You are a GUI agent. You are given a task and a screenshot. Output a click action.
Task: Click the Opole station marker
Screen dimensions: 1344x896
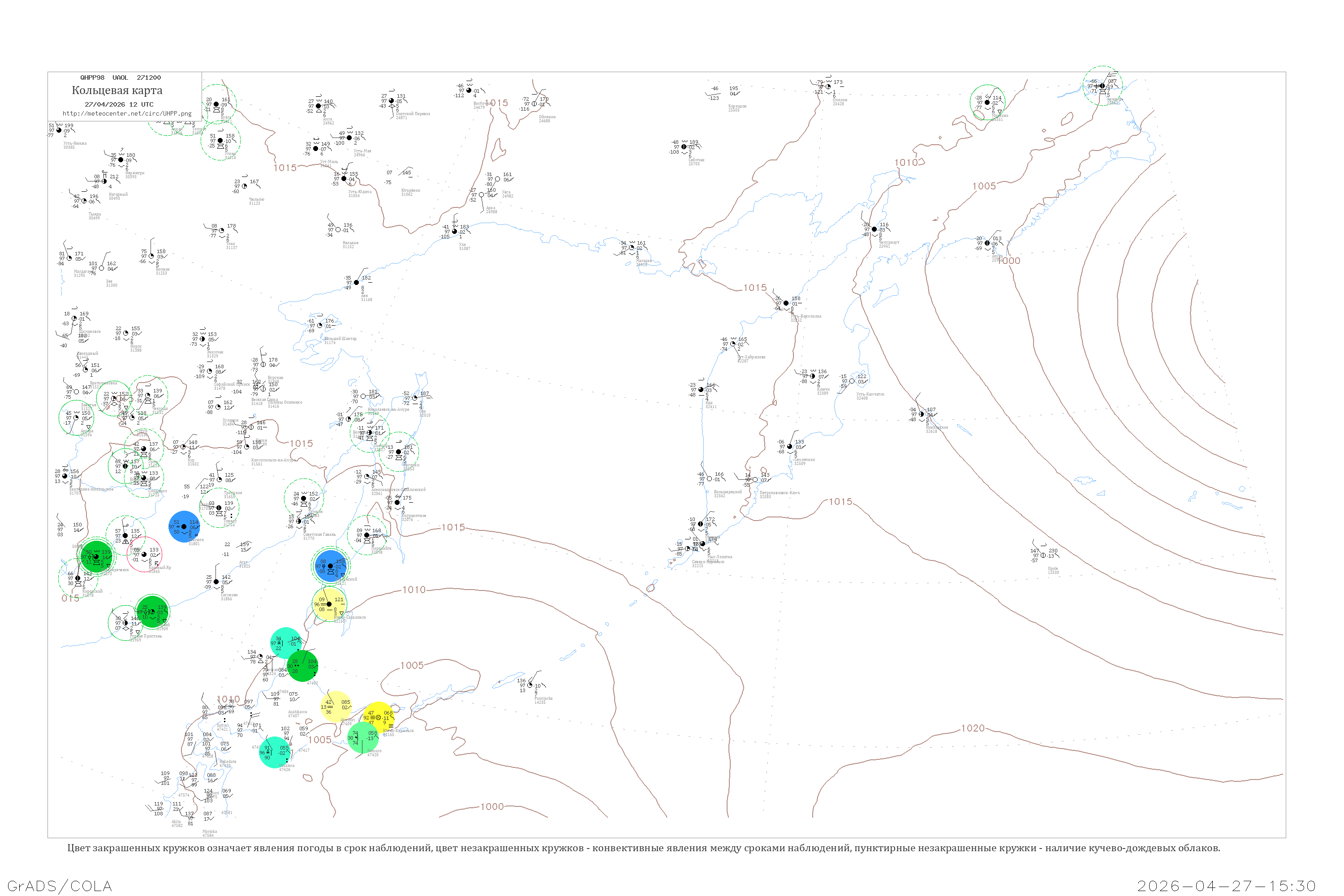pyautogui.click(x=1043, y=555)
